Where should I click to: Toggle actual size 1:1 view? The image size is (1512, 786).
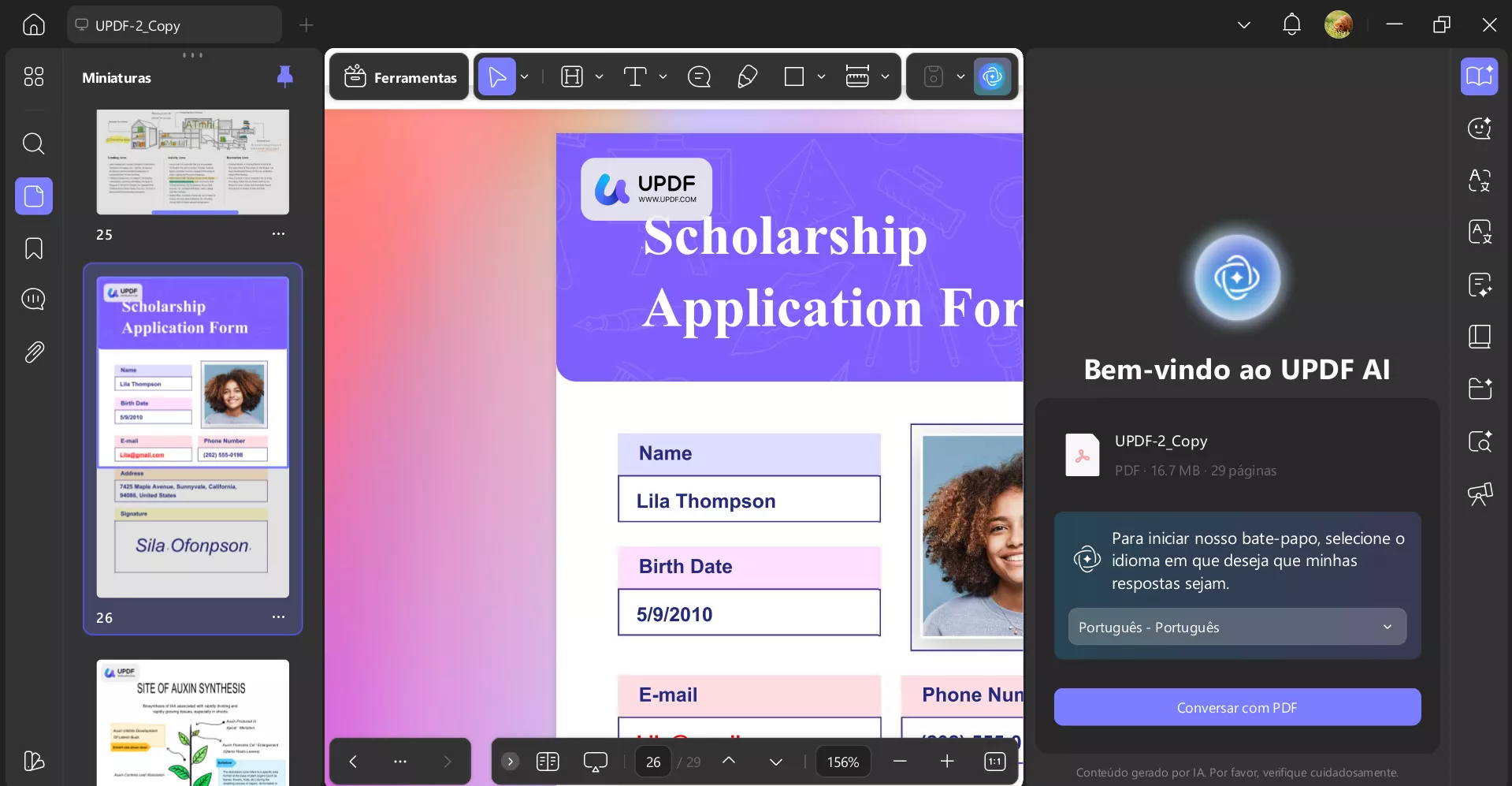995,762
